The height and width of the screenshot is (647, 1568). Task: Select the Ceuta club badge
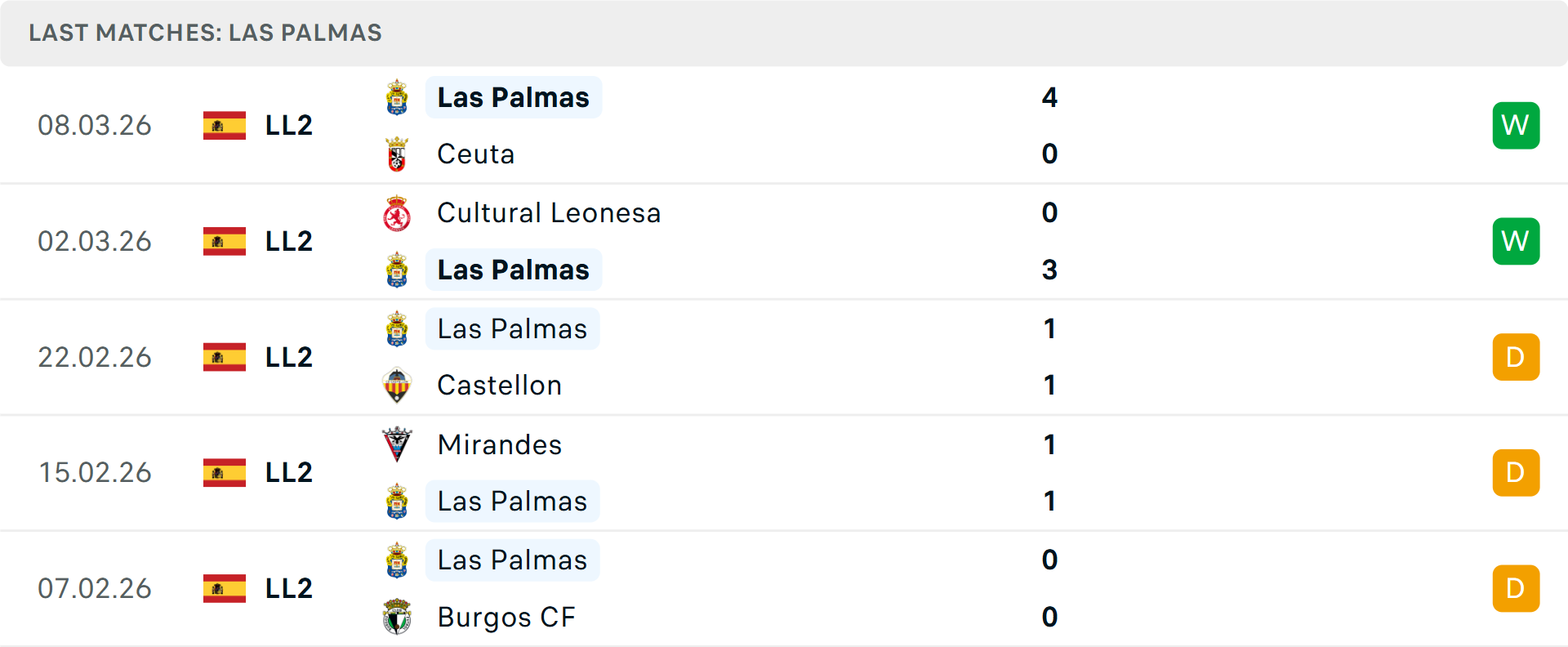(x=397, y=154)
